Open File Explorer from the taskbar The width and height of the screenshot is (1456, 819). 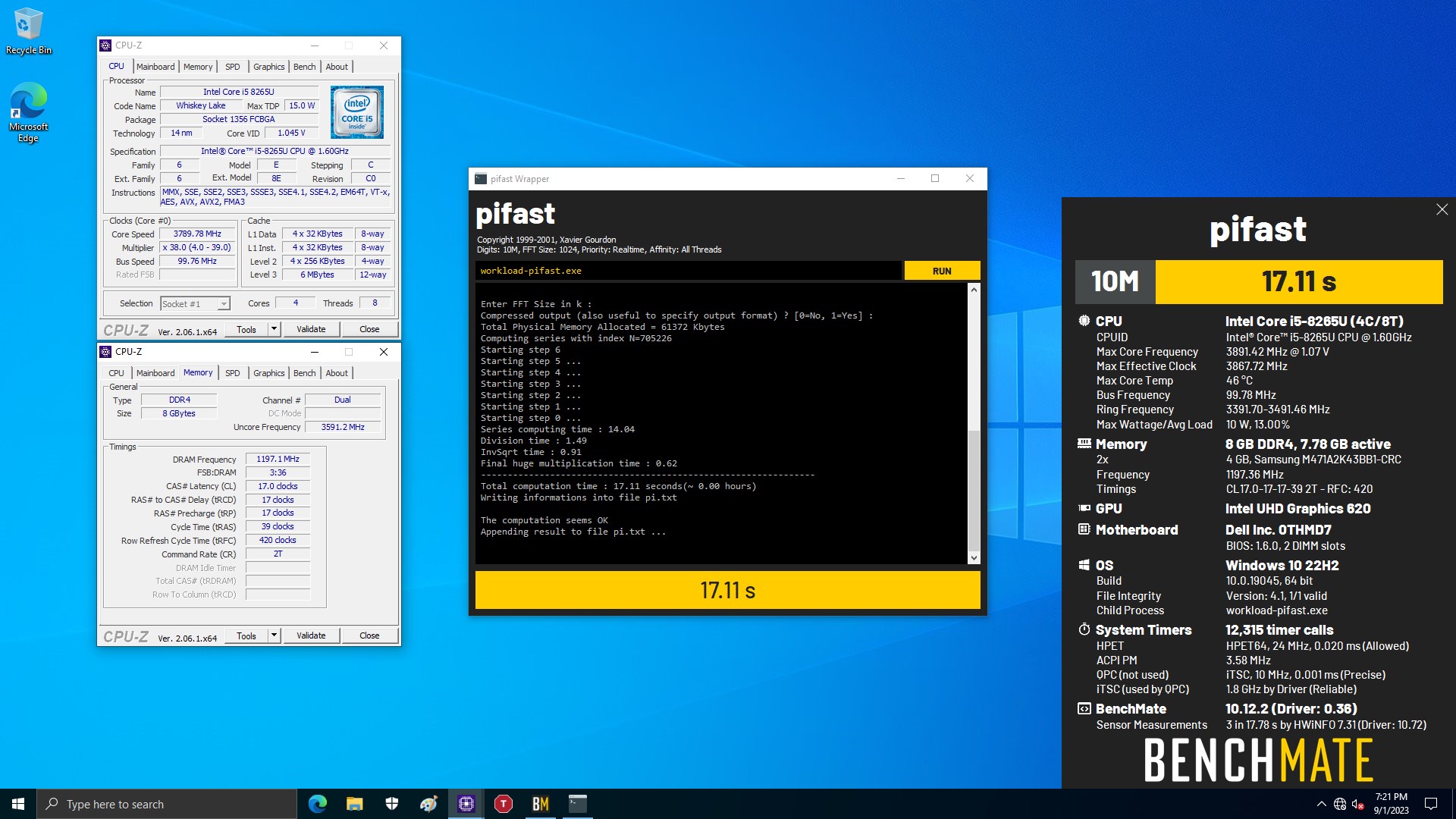click(x=354, y=804)
